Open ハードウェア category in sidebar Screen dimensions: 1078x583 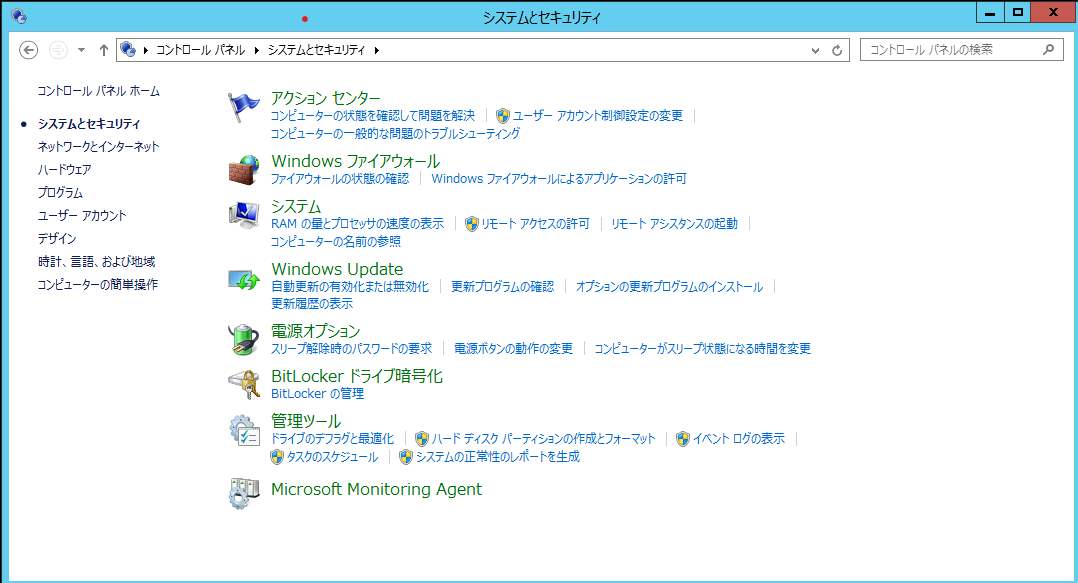click(x=65, y=169)
